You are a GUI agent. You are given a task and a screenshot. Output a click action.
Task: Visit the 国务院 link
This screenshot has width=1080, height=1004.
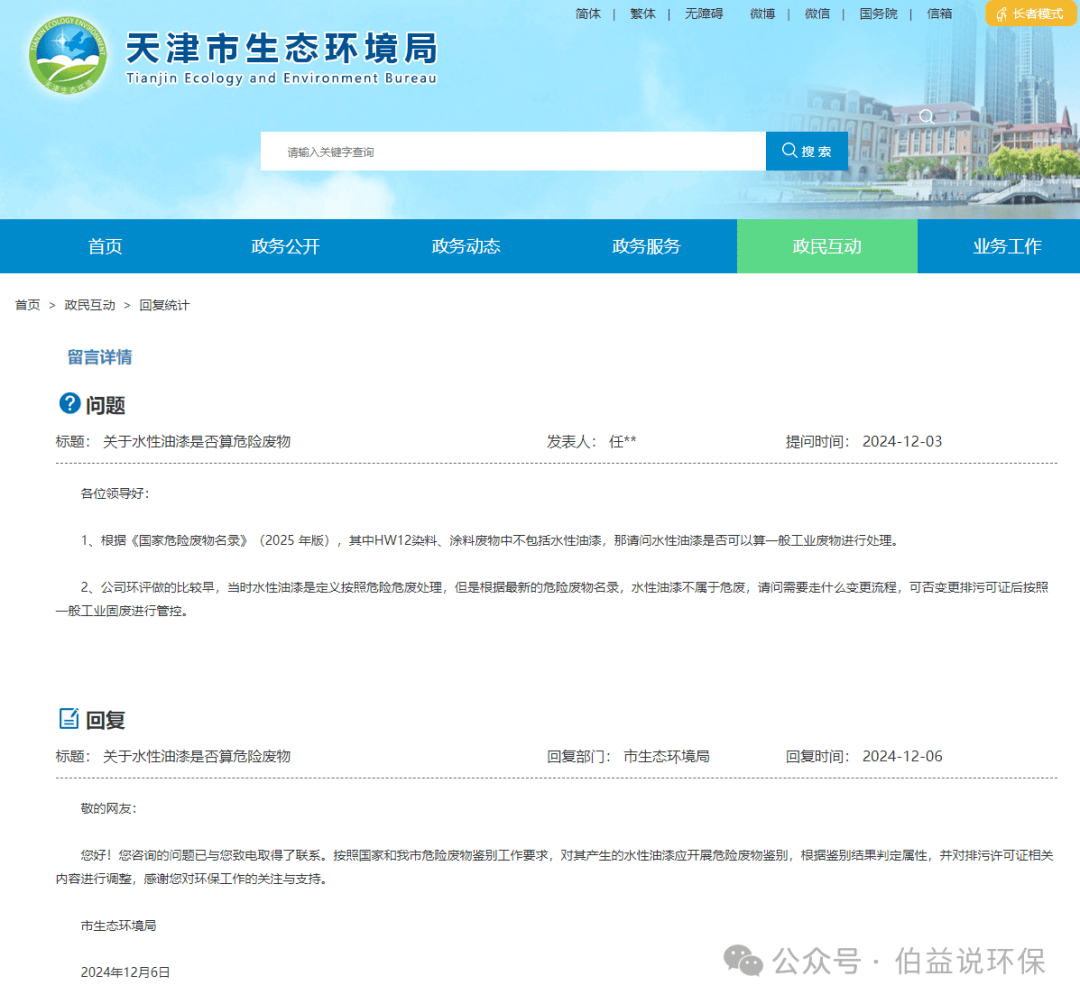[878, 14]
